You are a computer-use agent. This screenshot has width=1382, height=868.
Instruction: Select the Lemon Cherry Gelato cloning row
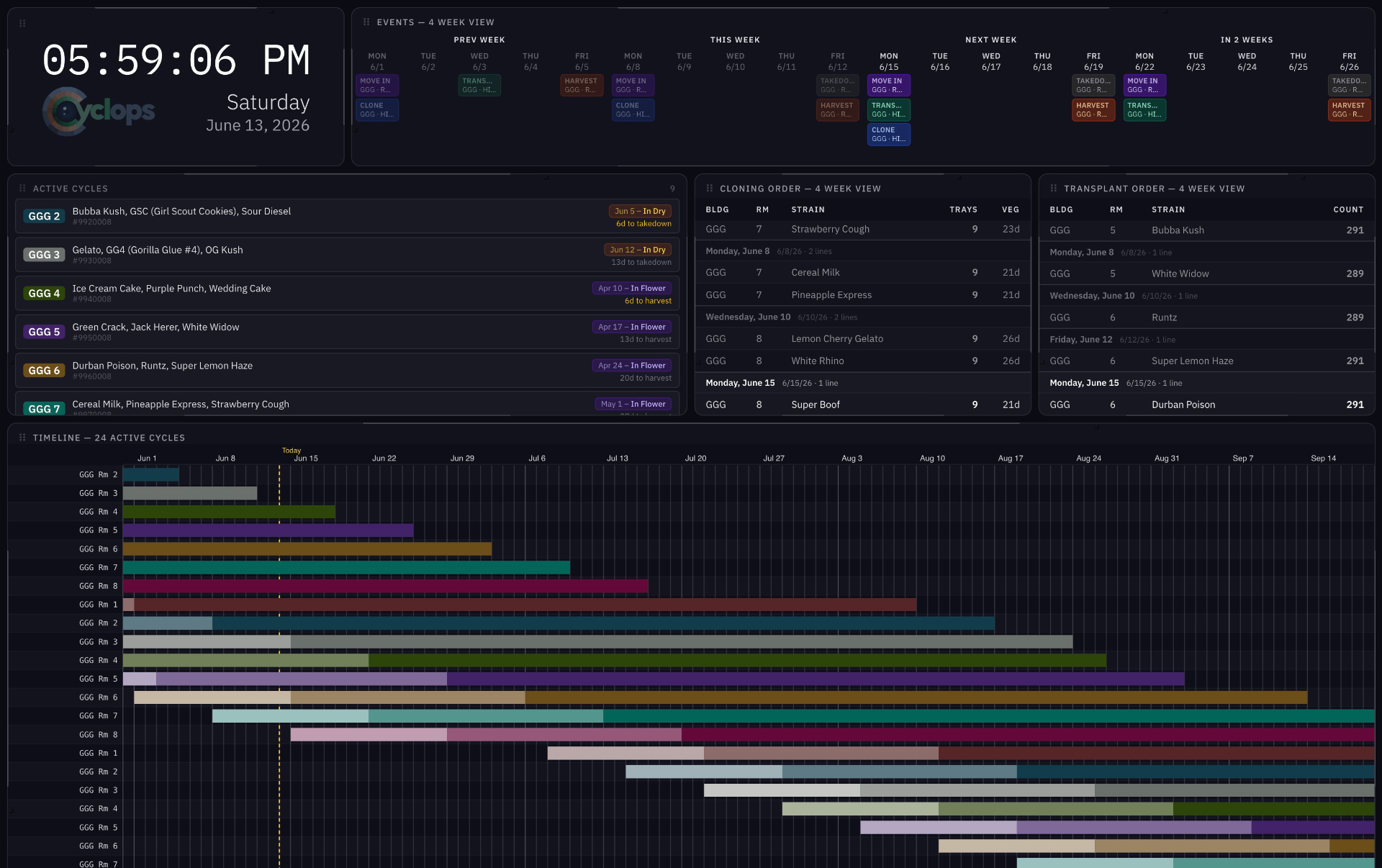pyautogui.click(x=862, y=338)
